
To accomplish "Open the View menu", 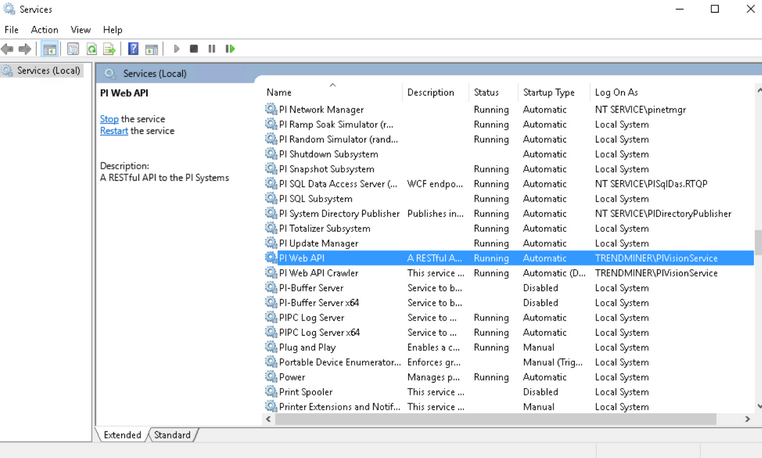I will coord(81,30).
